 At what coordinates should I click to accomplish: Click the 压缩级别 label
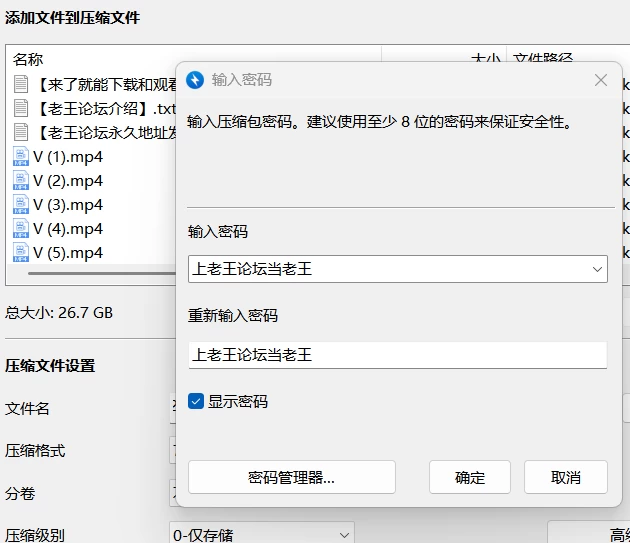point(35,535)
